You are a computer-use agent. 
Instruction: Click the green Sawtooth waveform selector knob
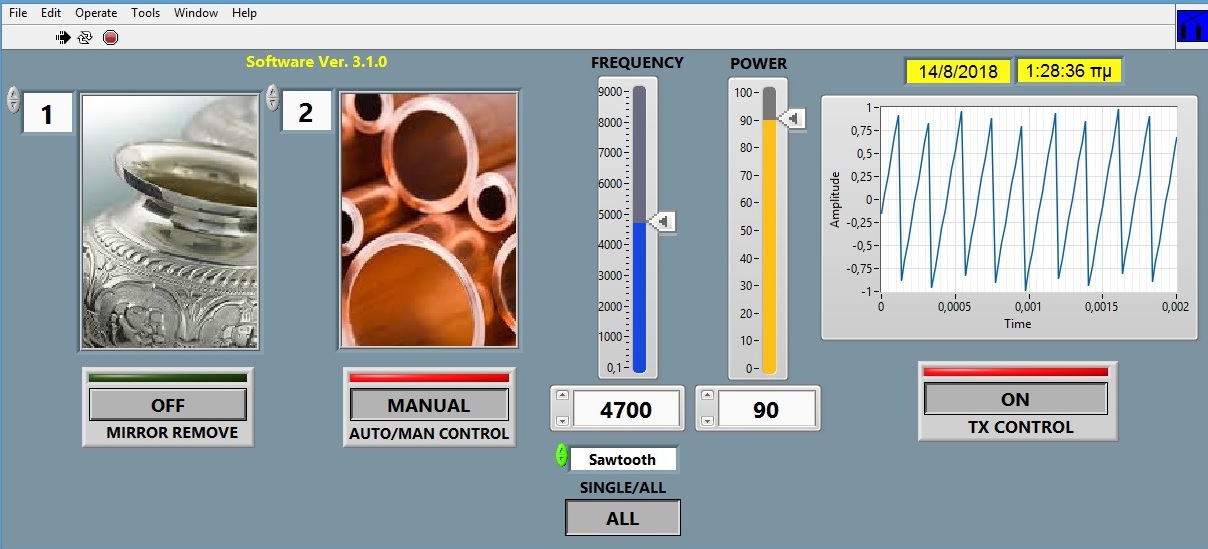pos(561,456)
